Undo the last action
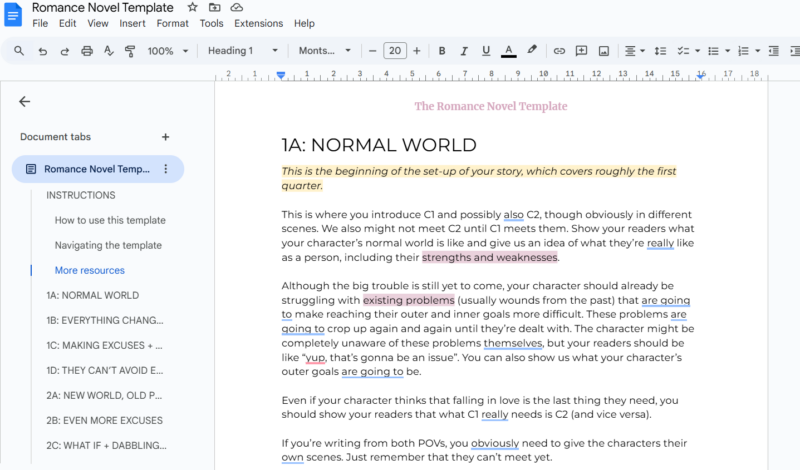Image resolution: width=800 pixels, height=470 pixels. 43,51
